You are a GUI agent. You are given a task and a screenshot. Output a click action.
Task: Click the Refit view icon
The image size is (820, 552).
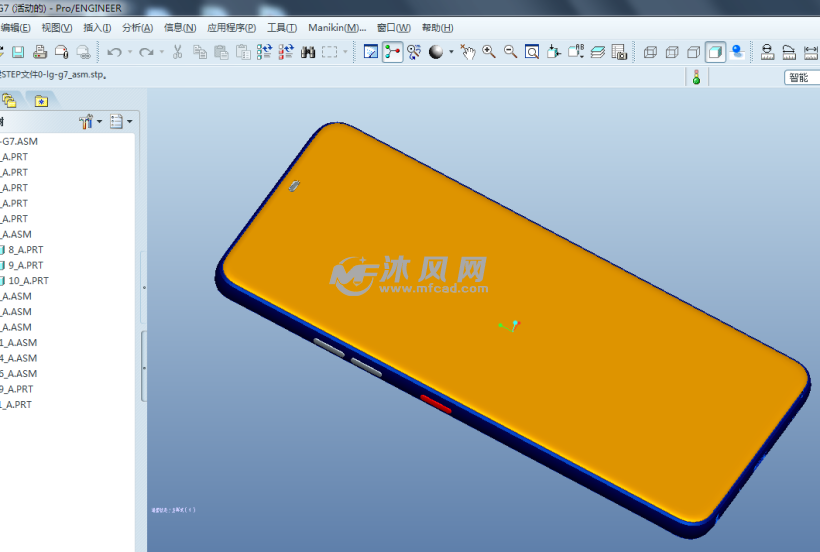(532, 52)
